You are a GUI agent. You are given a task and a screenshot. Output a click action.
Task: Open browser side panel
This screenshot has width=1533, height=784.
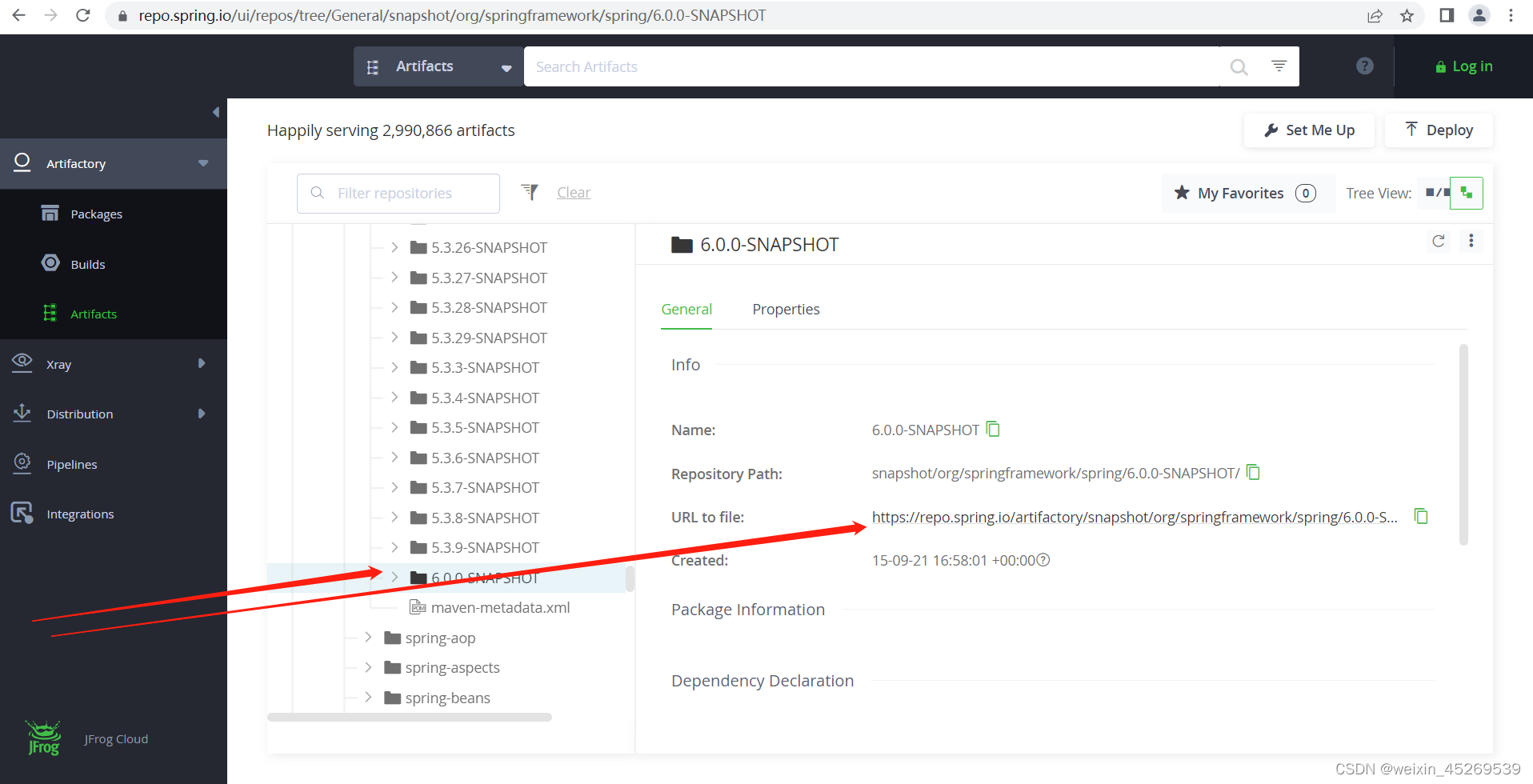point(1447,15)
